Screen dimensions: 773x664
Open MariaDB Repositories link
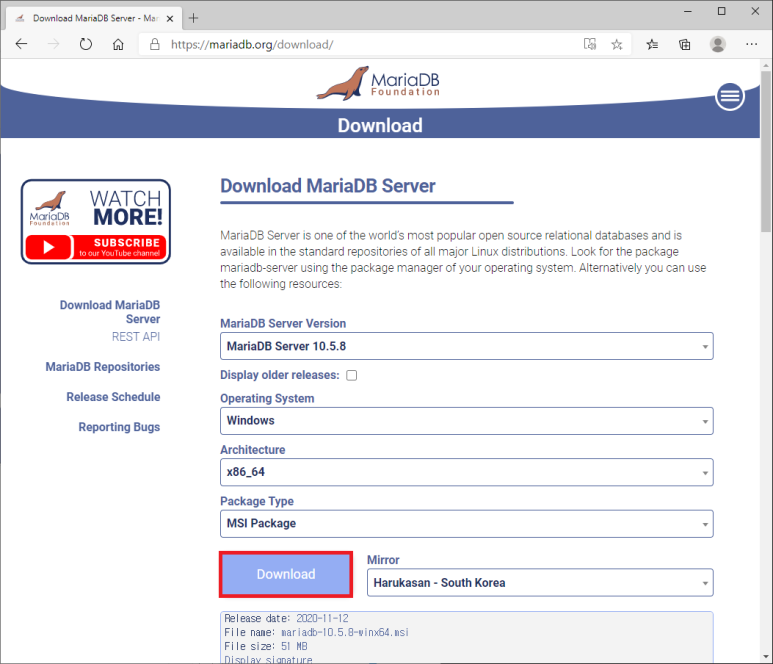(x=103, y=367)
